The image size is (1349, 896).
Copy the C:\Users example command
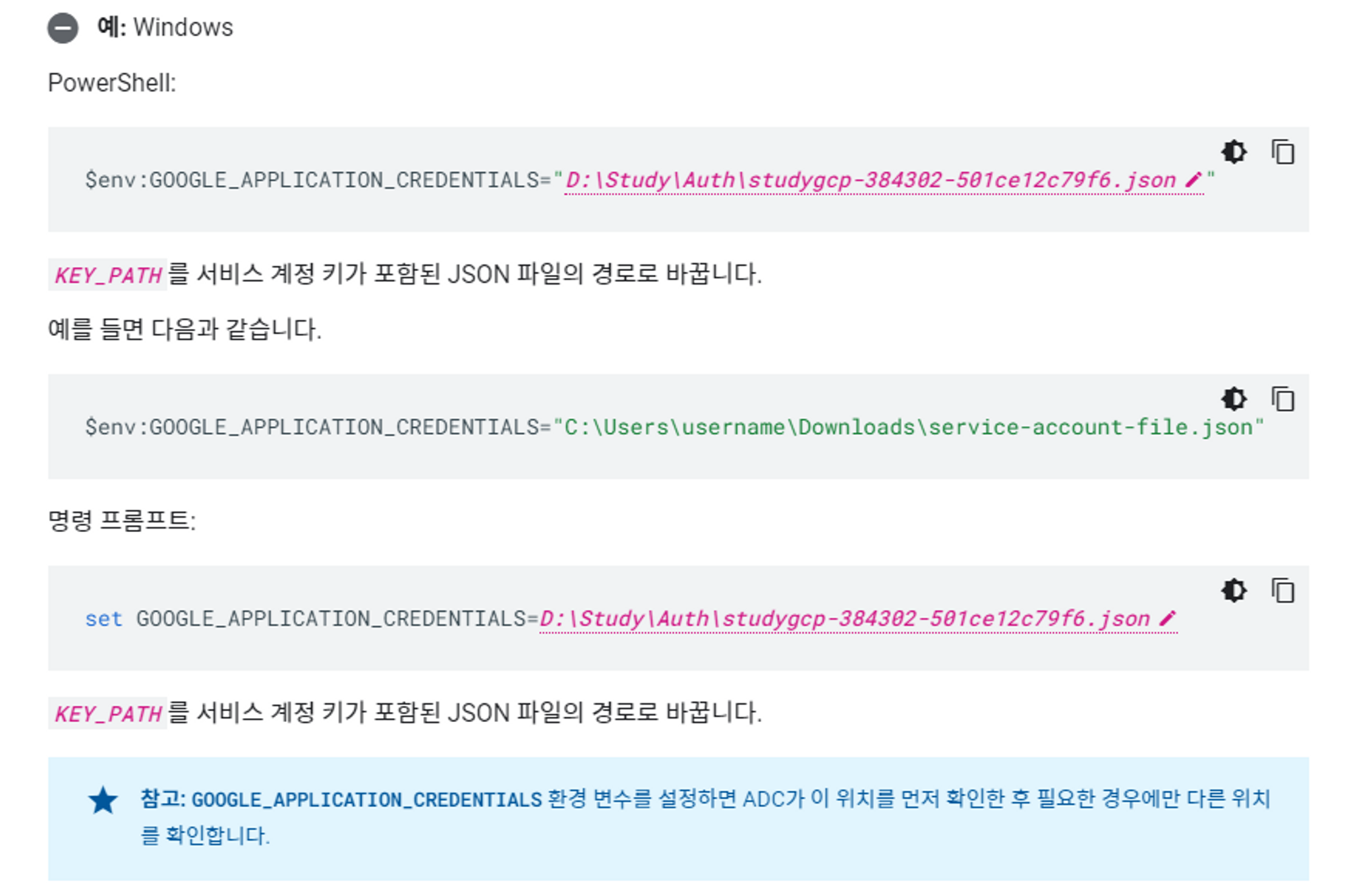[x=1282, y=399]
